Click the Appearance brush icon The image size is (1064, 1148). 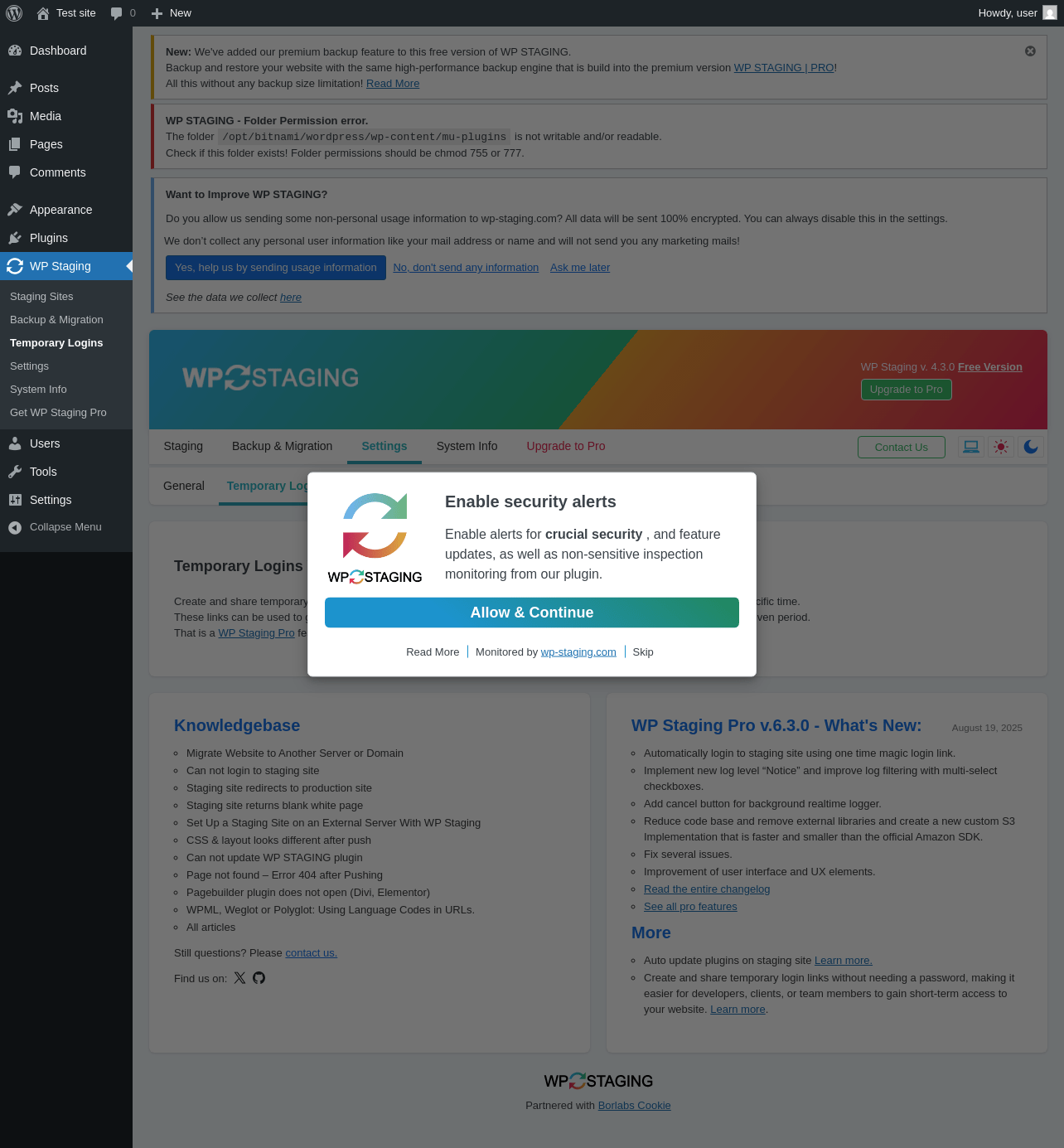pyautogui.click(x=15, y=210)
